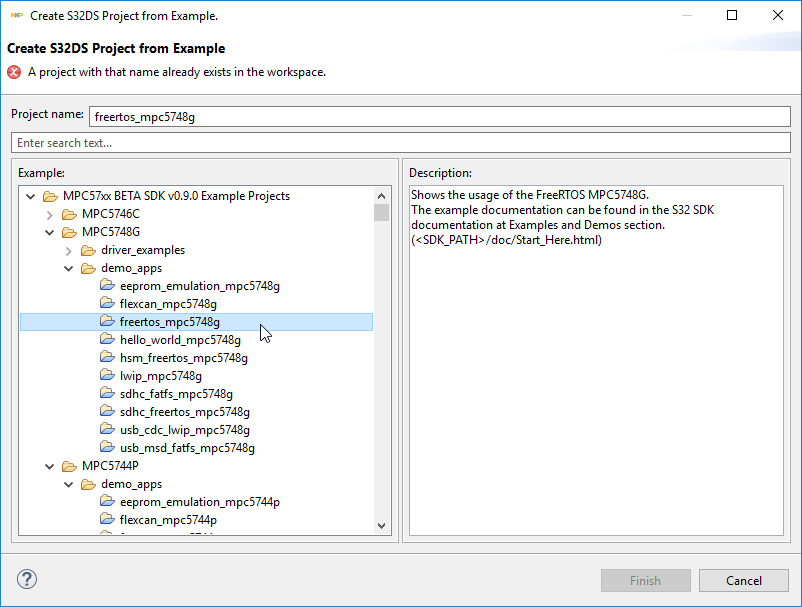Click the MPC5746C folder icon
Viewport: 802px width, 607px height.
[69, 214]
